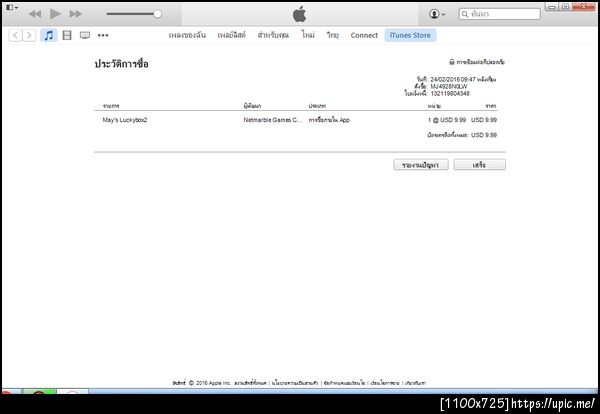Click the volume slider knob
The width and height of the screenshot is (600, 414).
tap(157, 14)
